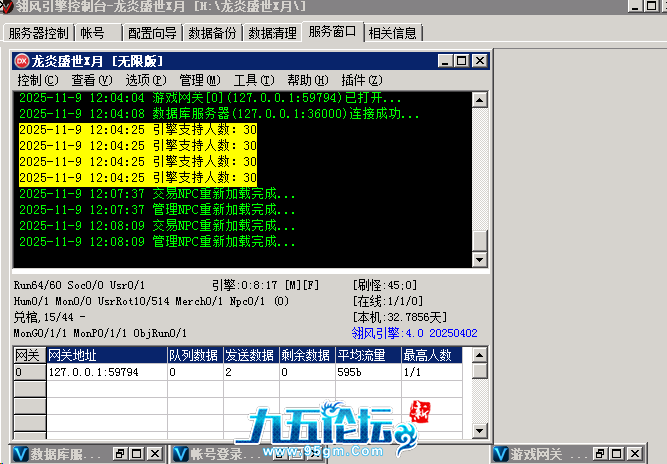The width and height of the screenshot is (667, 464).
Task: Click the 12:08:09 交易NPC重新加载完成 log line
Action: (x=157, y=226)
